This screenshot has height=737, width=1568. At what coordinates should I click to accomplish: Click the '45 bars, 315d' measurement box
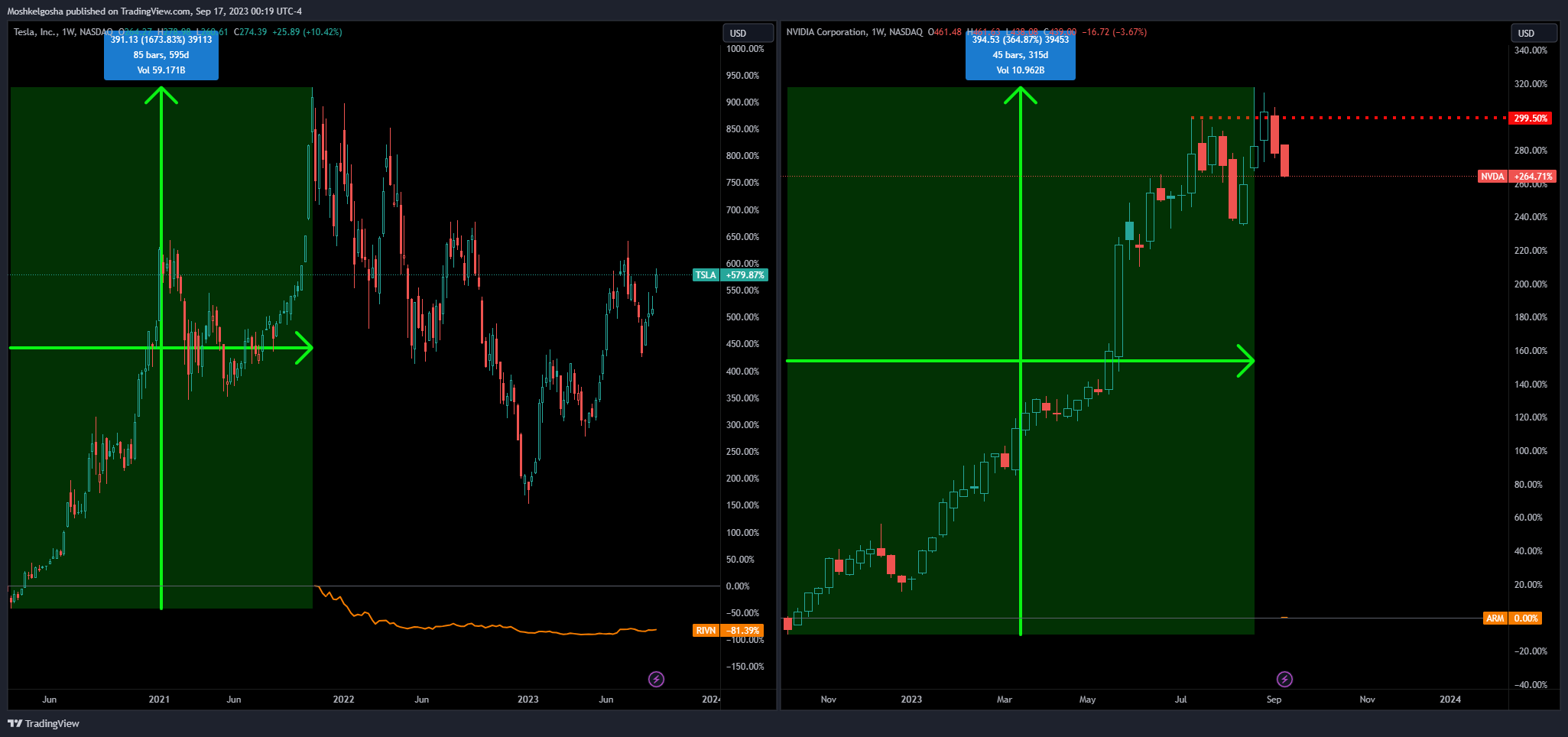tap(1021, 55)
